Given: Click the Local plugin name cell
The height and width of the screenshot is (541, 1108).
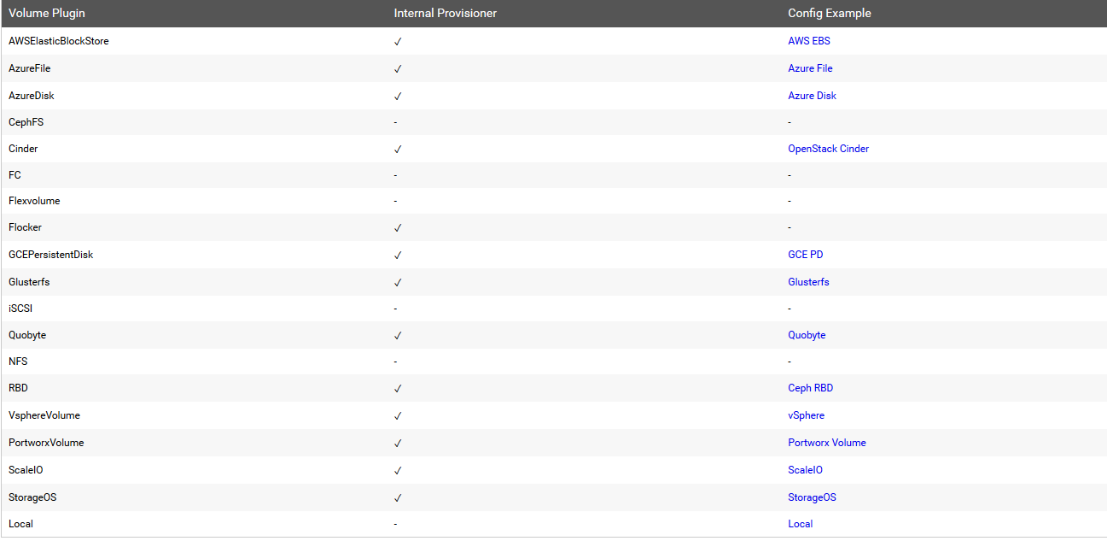Looking at the screenshot, I should (20, 523).
